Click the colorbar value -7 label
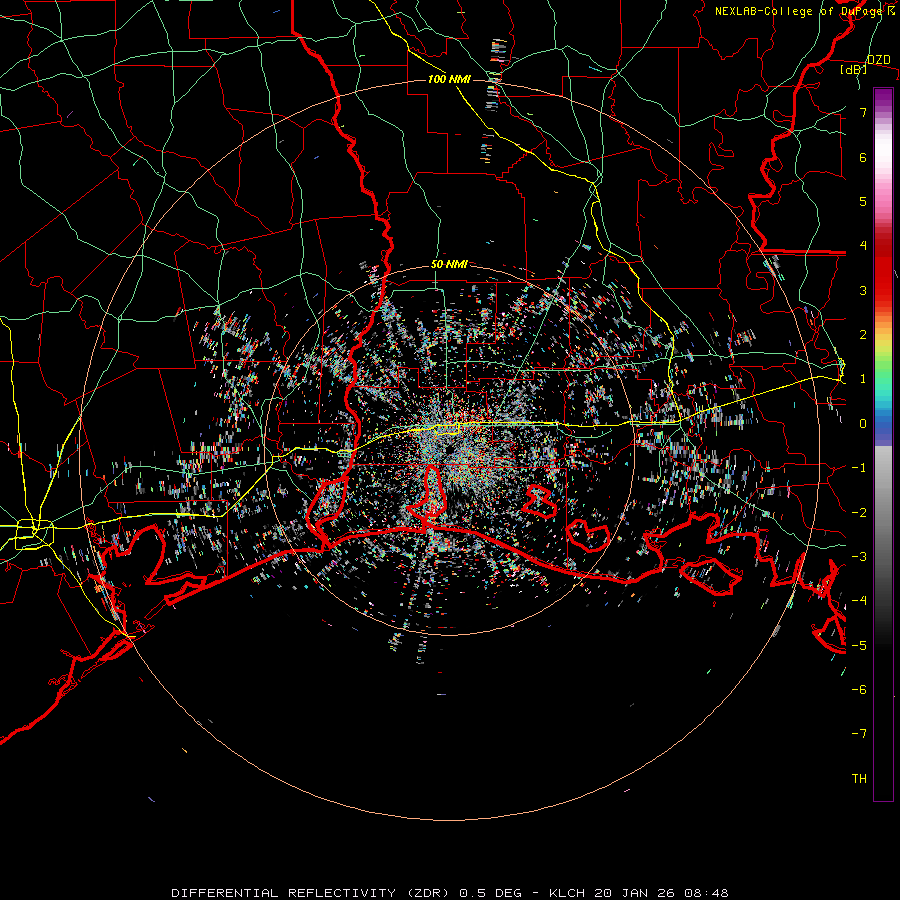This screenshot has height=900, width=900. (859, 734)
